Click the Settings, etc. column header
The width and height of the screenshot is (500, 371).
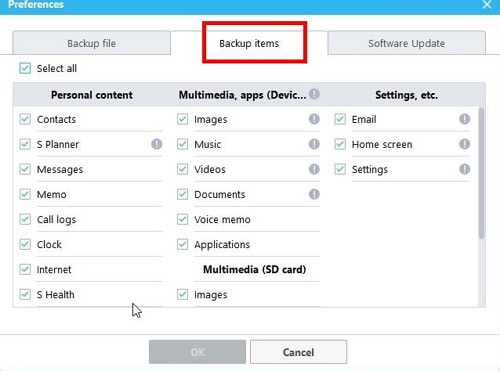click(406, 95)
